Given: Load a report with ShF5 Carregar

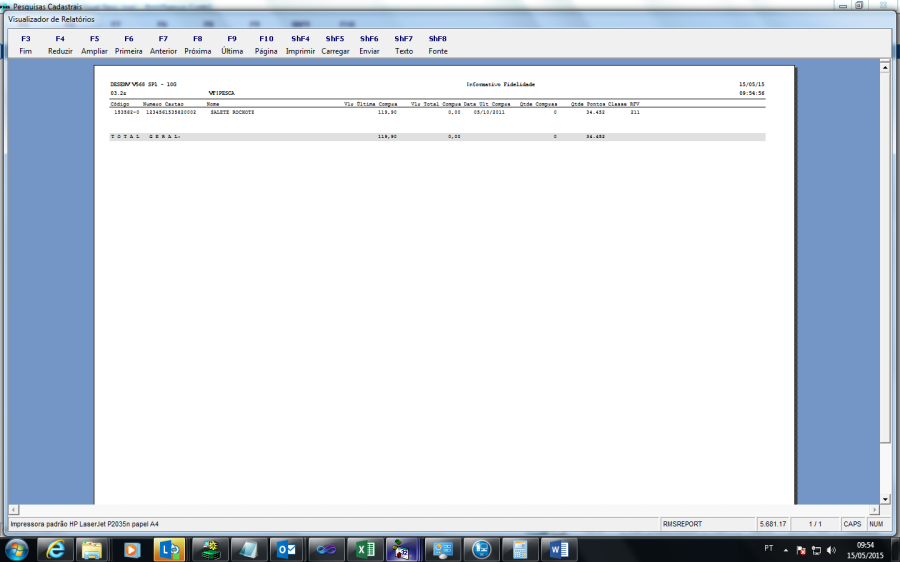Looking at the screenshot, I should 335,45.
